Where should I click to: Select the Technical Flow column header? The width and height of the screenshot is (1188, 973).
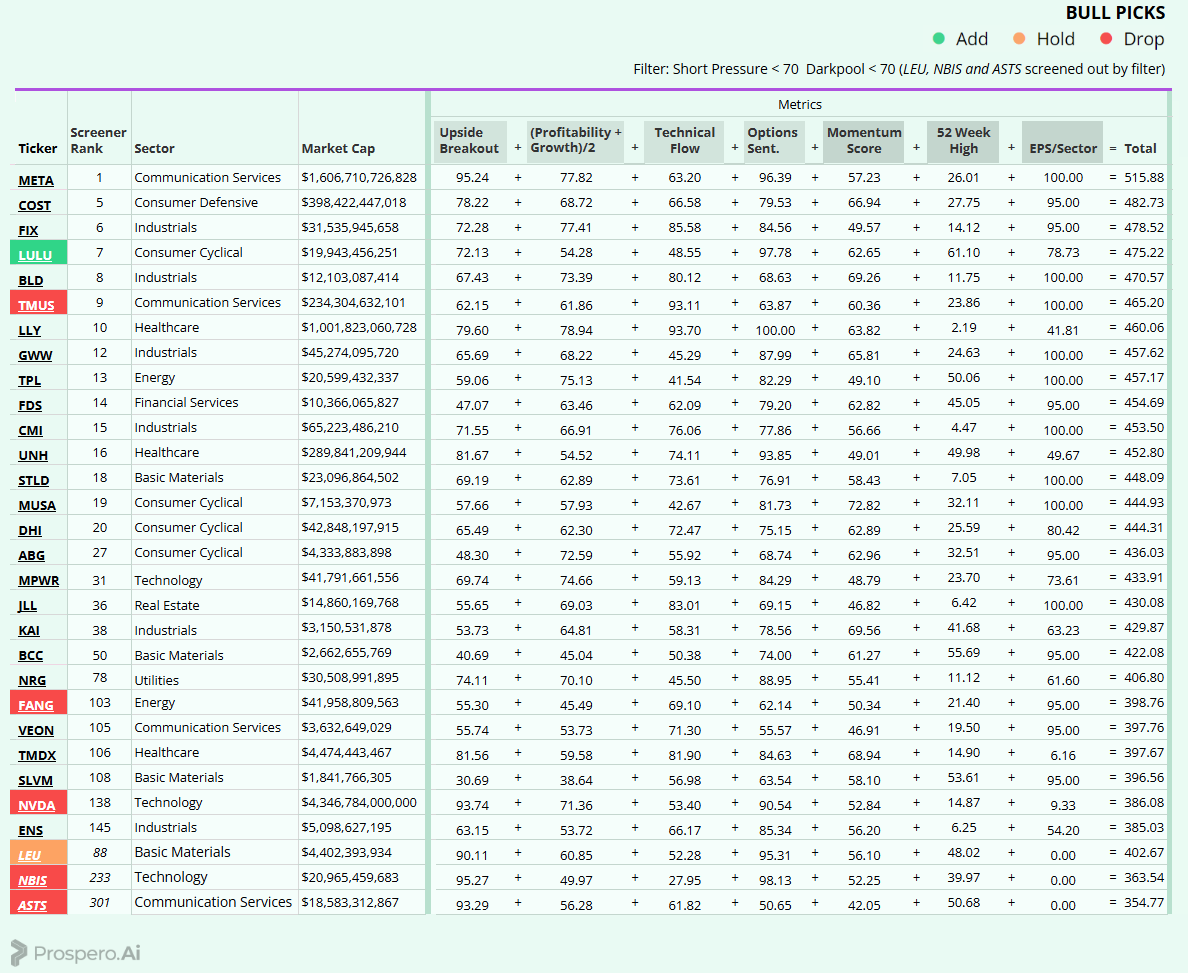coord(684,141)
